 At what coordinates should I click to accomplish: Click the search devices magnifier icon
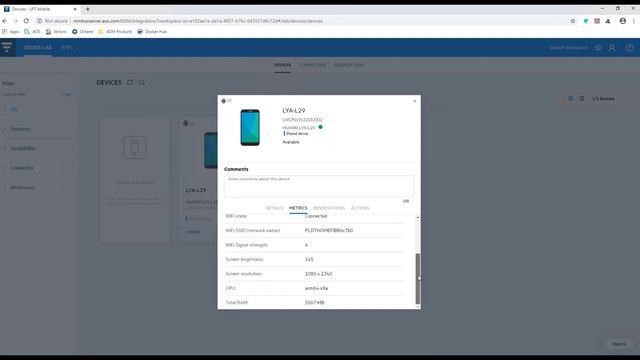coord(142,83)
